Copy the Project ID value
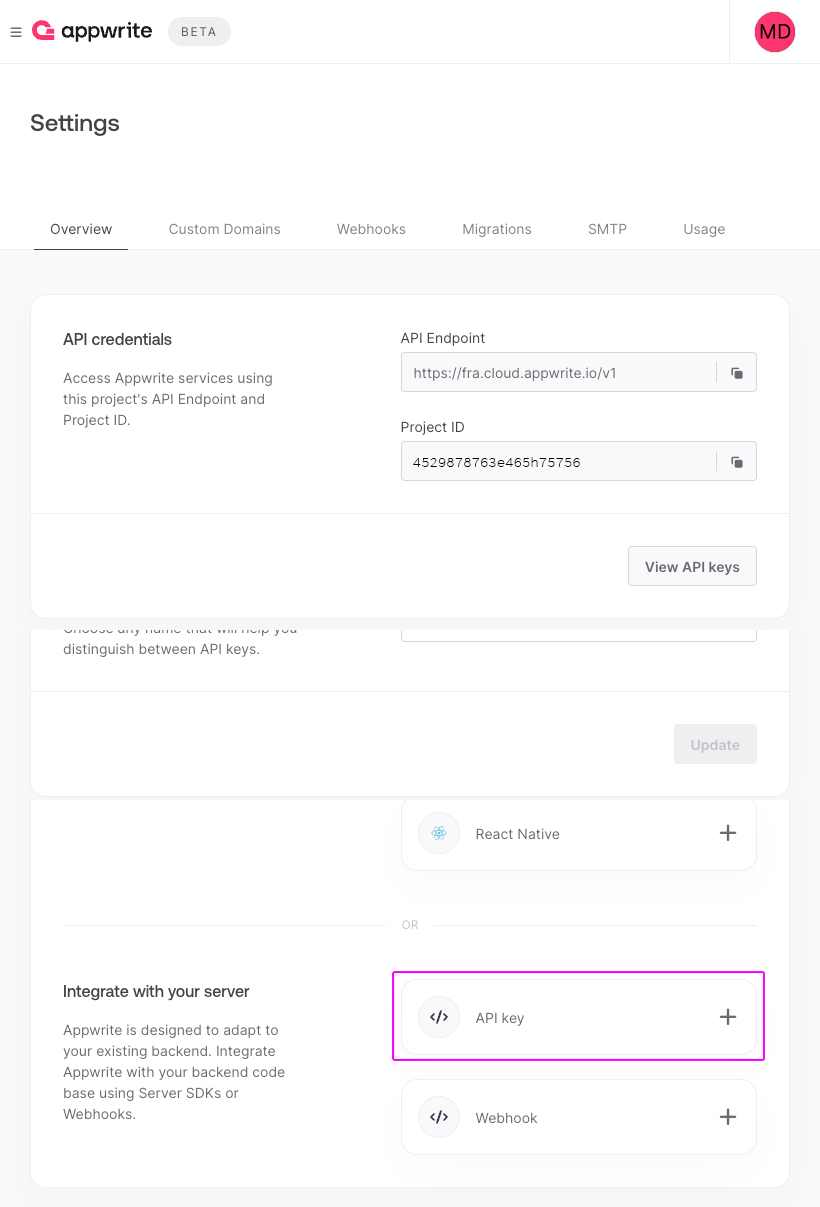This screenshot has width=820, height=1207. (x=737, y=462)
